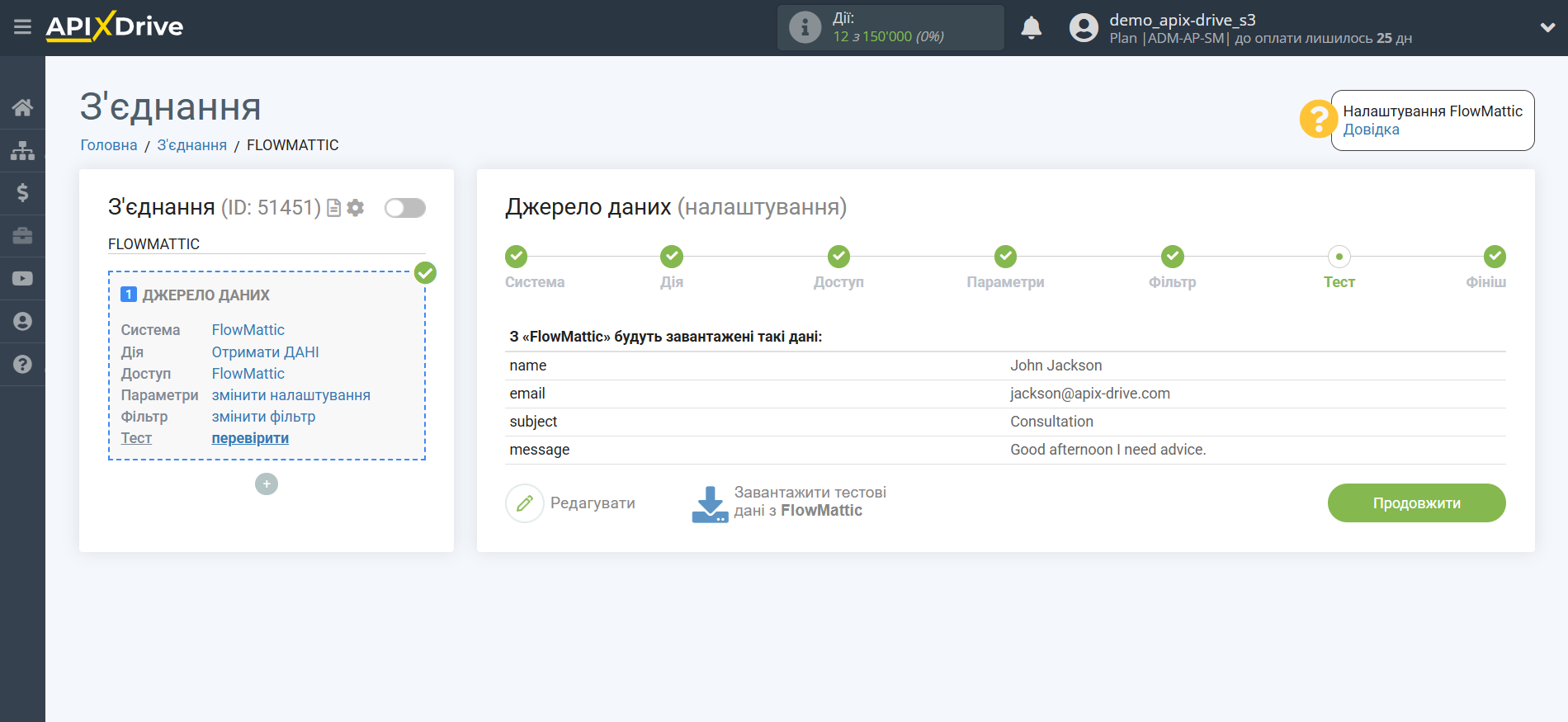Image resolution: width=1568 pixels, height=722 pixels.
Task: Click the 'email' field label
Action: (x=527, y=394)
